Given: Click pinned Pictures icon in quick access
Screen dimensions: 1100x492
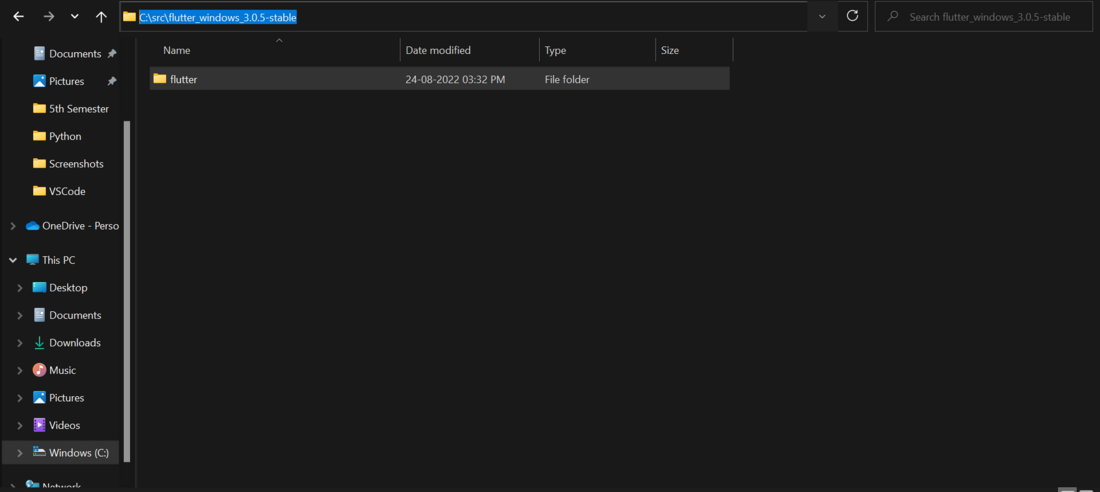Looking at the screenshot, I should click(39, 81).
